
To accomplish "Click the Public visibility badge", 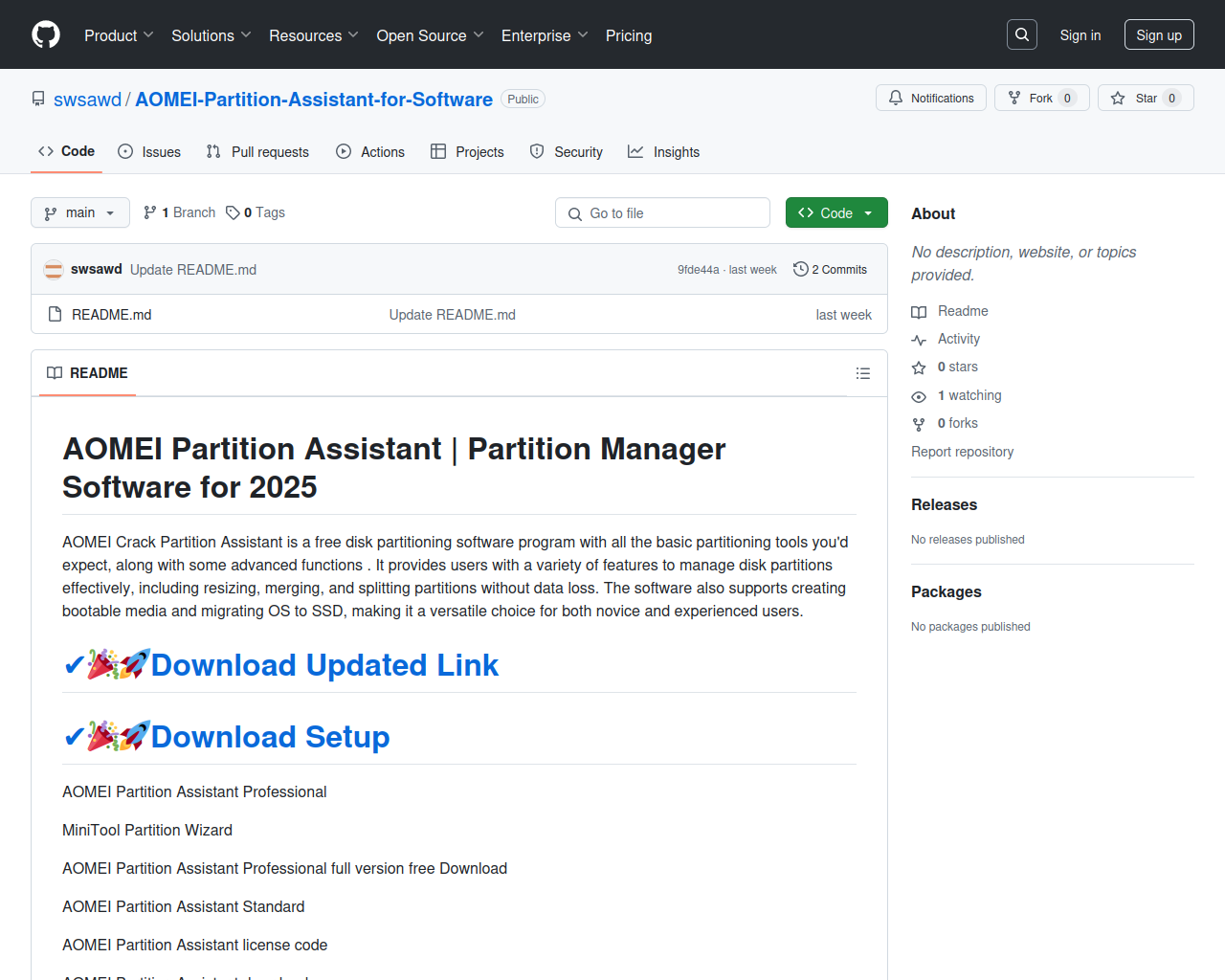I will [x=523, y=100].
